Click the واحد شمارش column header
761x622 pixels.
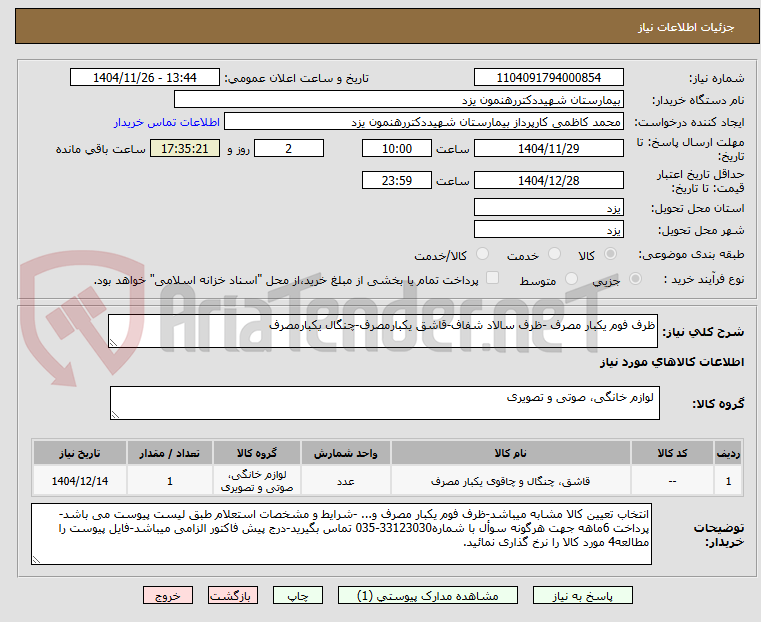(x=346, y=453)
